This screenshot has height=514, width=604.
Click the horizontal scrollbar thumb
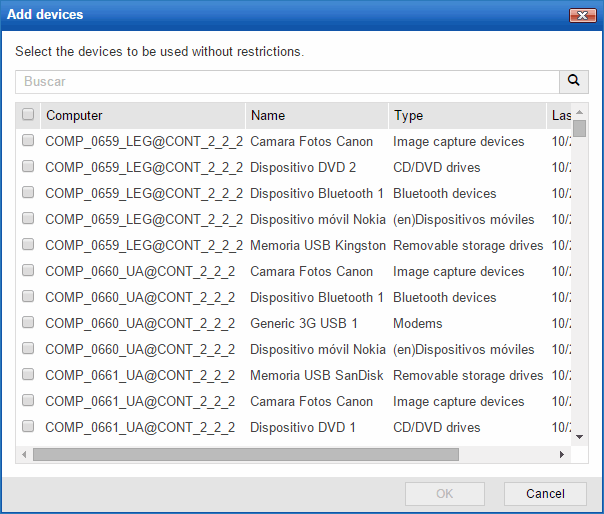pyautogui.click(x=245, y=454)
